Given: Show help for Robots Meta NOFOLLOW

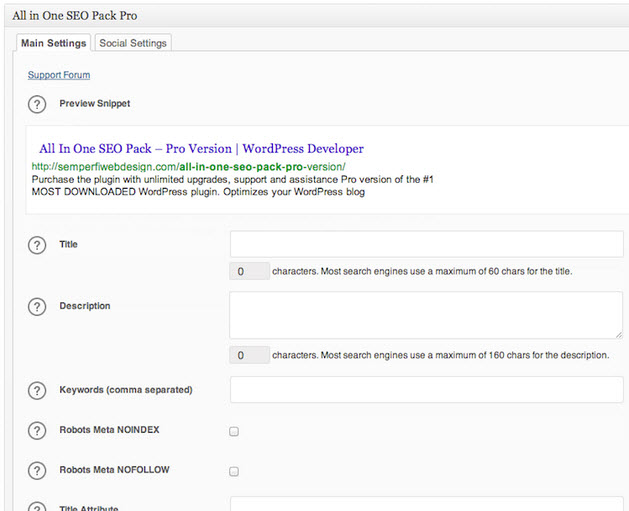Looking at the screenshot, I should tap(37, 471).
